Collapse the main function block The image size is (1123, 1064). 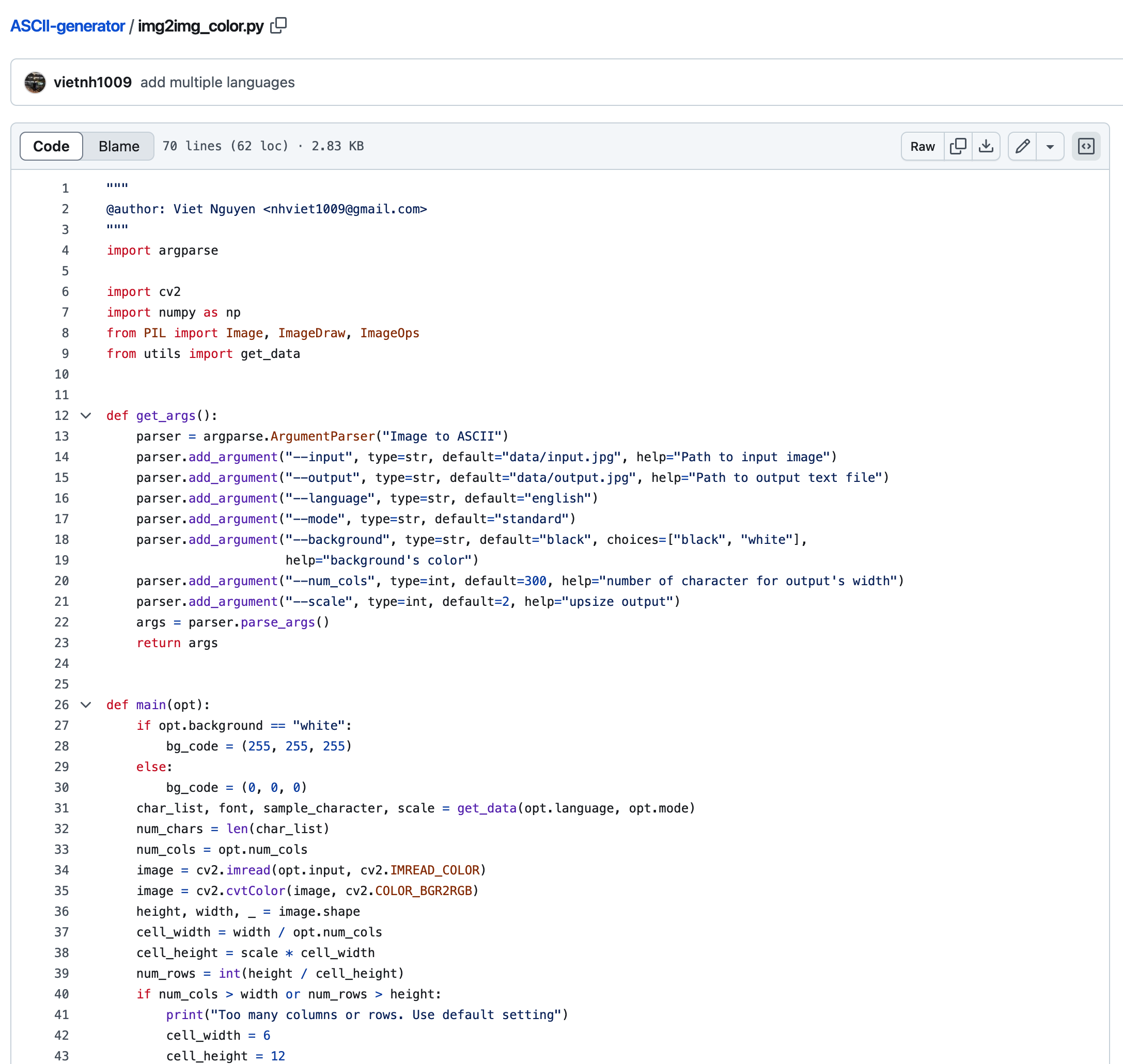click(x=86, y=705)
